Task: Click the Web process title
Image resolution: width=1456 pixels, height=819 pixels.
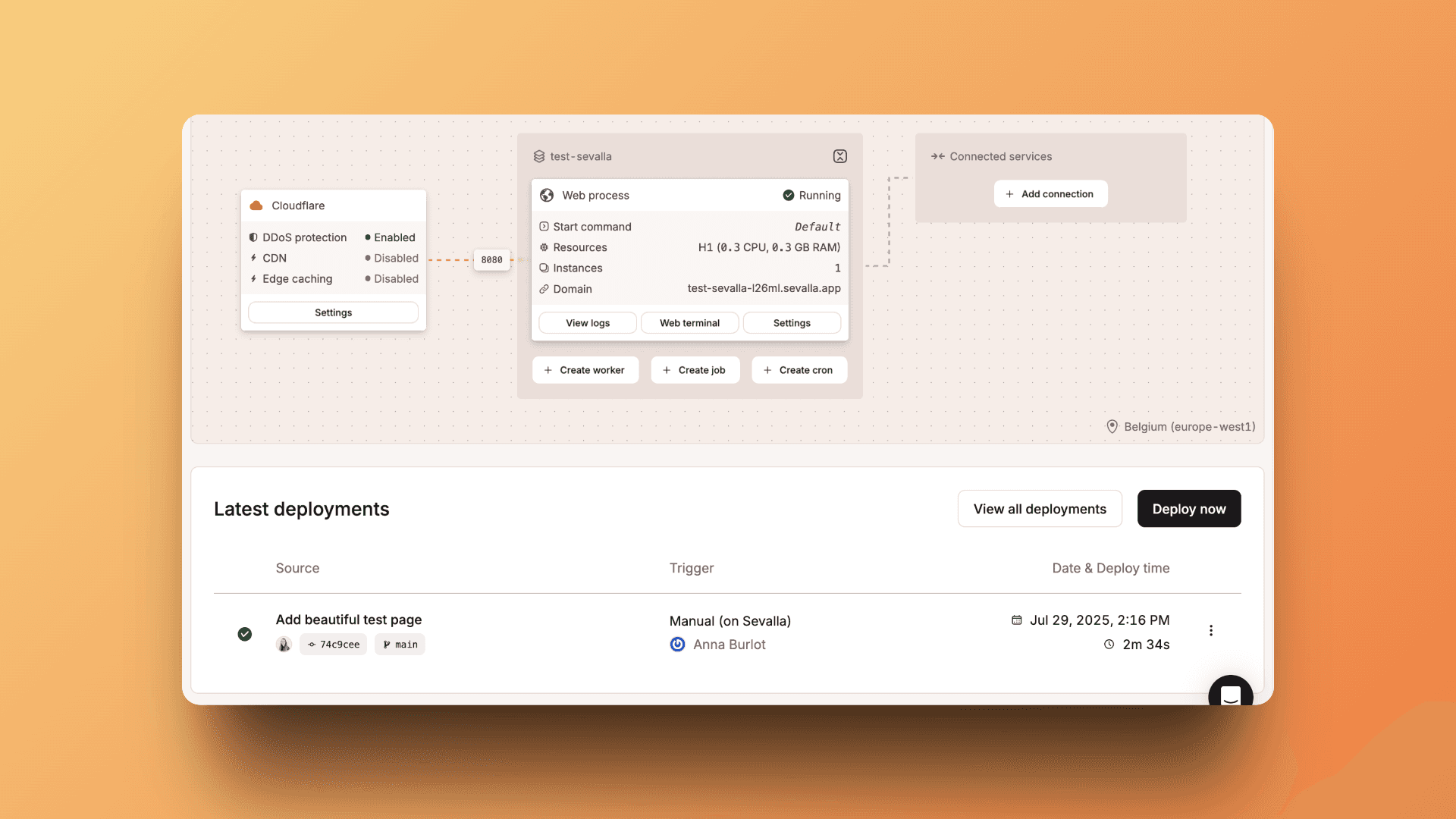Action: (596, 195)
